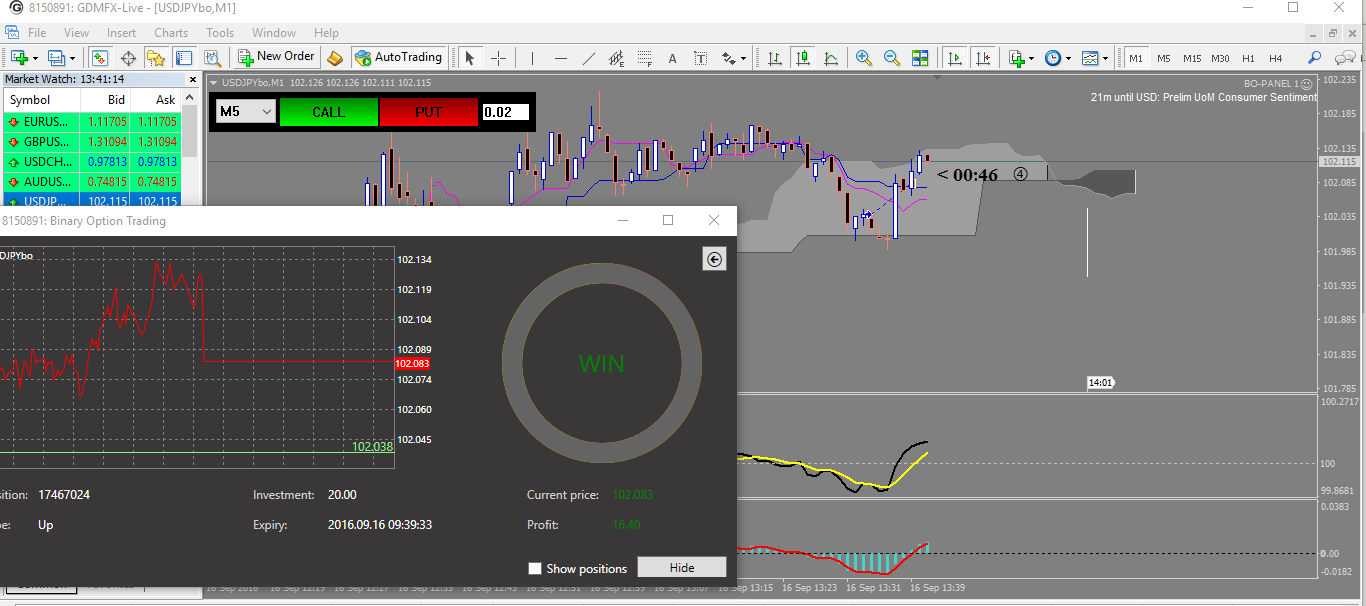The image size is (1366, 606).
Task: Select the cursor arrow tool
Action: tap(470, 58)
